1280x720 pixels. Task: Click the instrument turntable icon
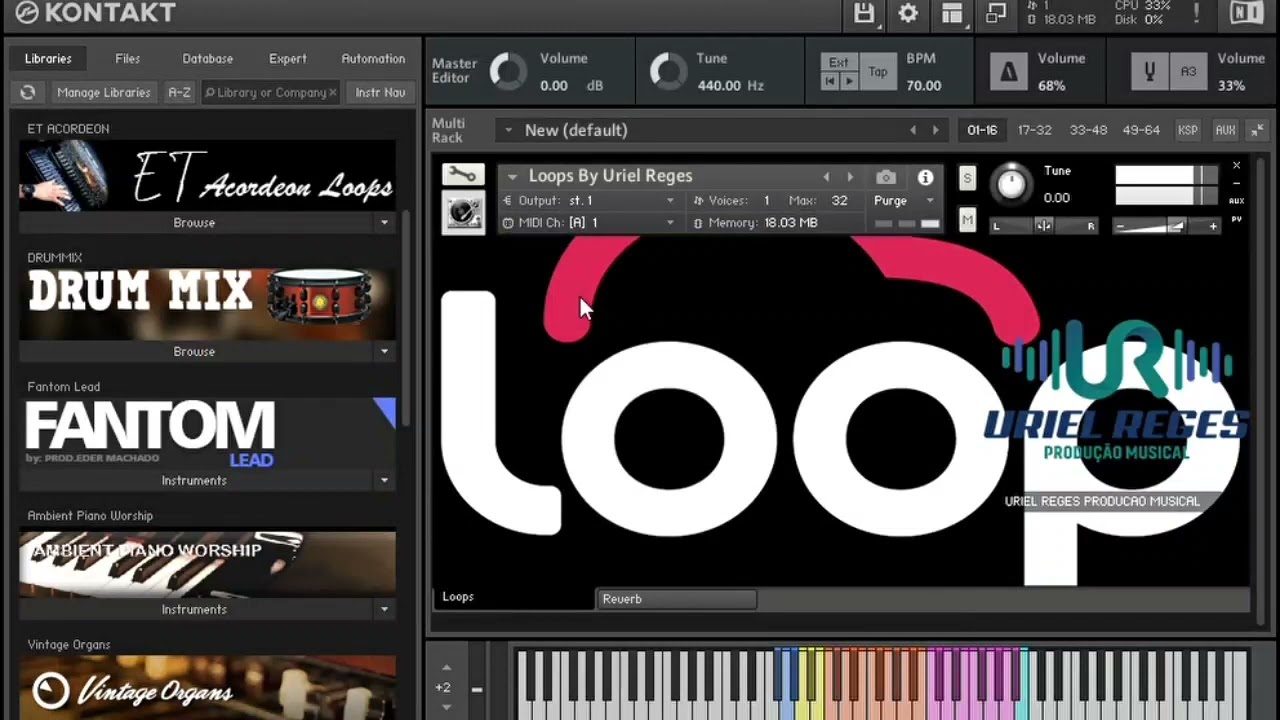pos(463,212)
